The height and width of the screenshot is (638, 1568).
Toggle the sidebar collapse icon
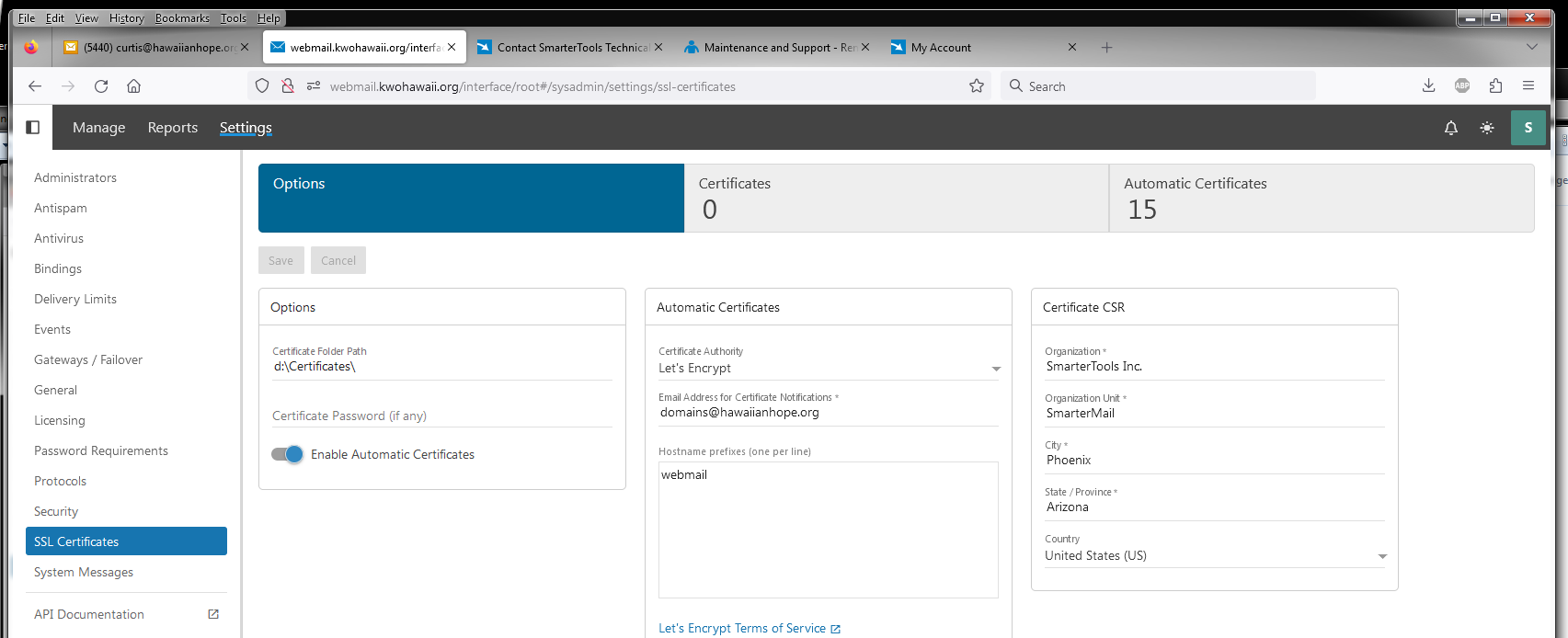click(33, 127)
